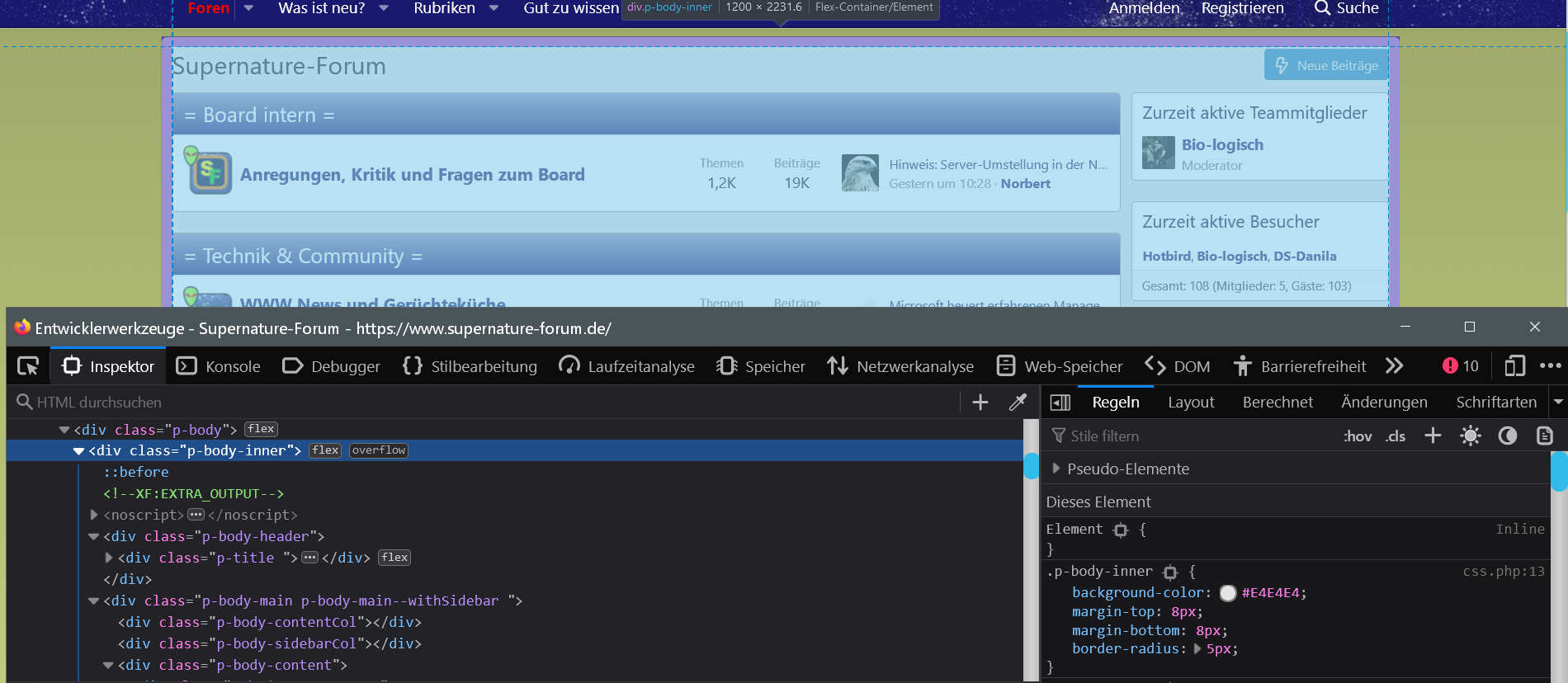Screen dimensions: 1568x683
Task: Toggle print media simulation icon
Action: pos(1544,436)
